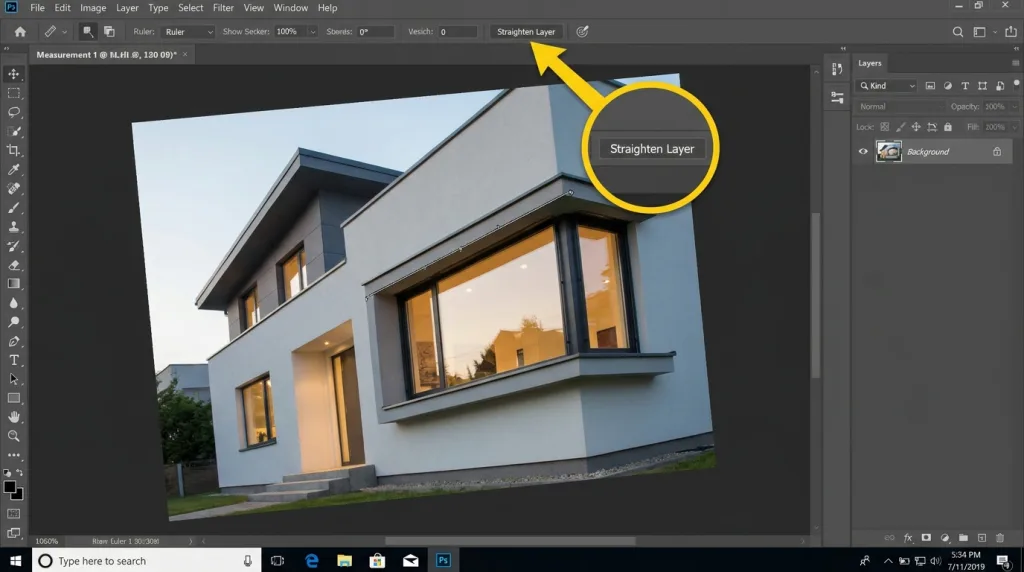Select the Healing Brush tool

(x=14, y=189)
